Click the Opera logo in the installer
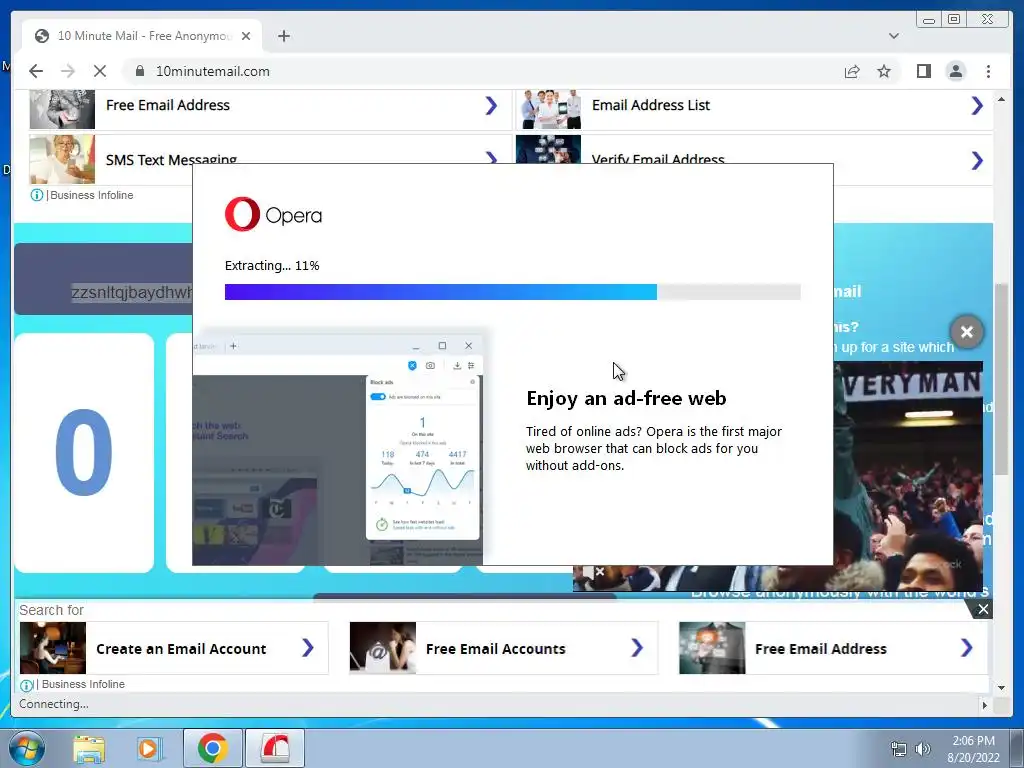 [x=273, y=214]
